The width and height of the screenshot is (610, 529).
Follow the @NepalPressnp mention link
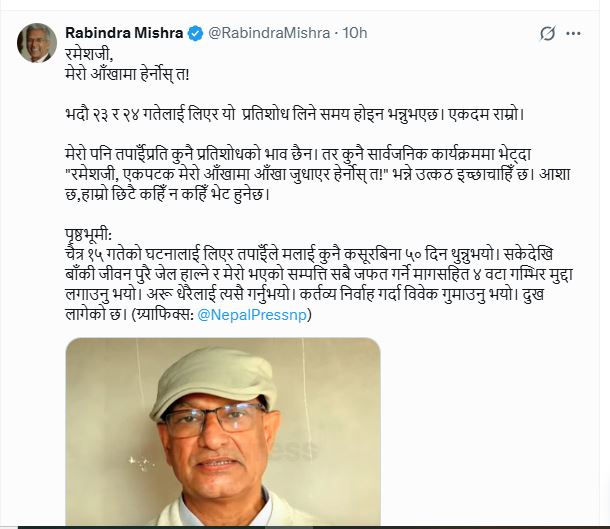coord(252,314)
